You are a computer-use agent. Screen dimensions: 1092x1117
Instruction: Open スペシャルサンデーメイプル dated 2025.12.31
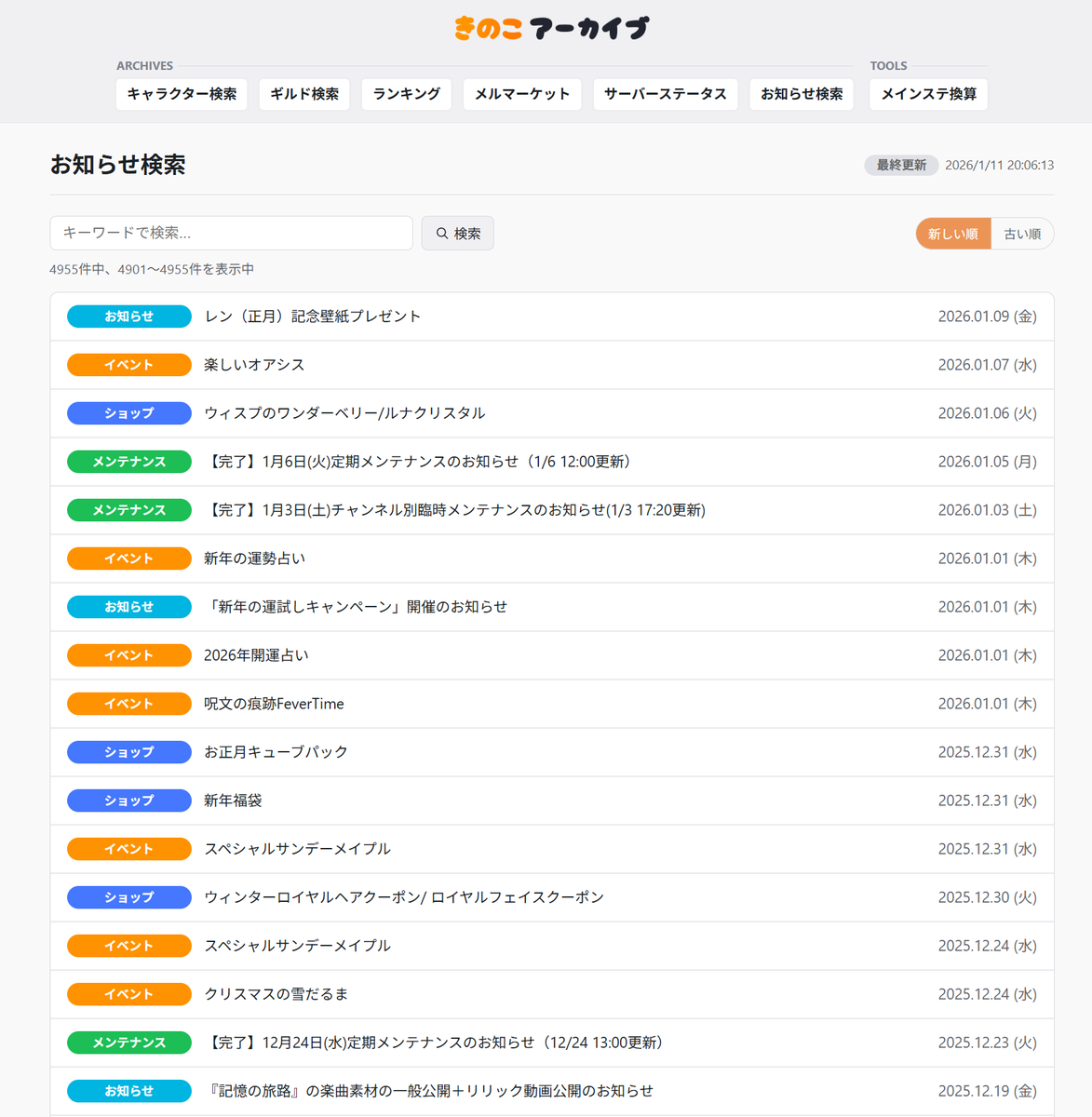click(x=552, y=849)
